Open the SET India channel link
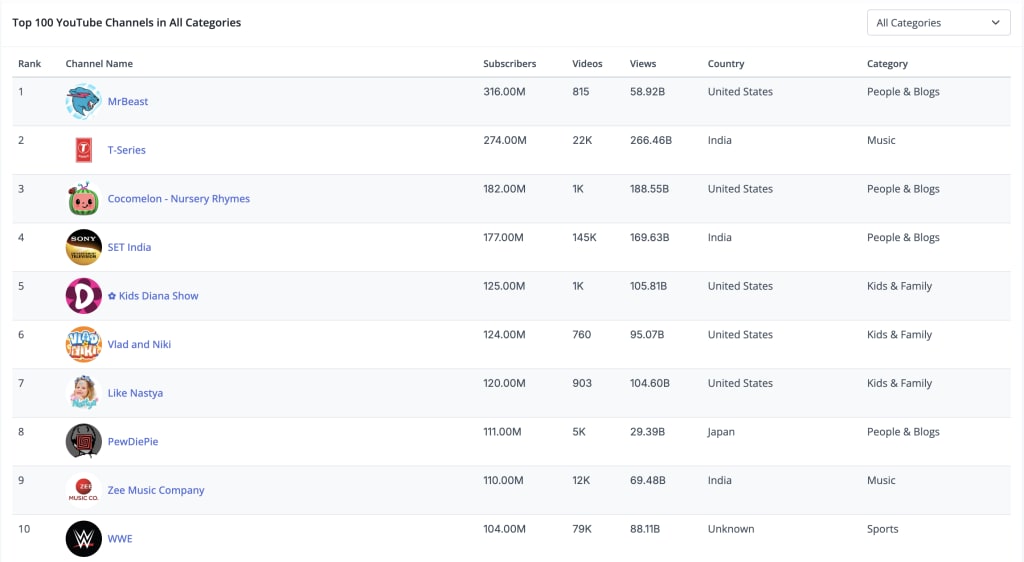 [x=129, y=247]
